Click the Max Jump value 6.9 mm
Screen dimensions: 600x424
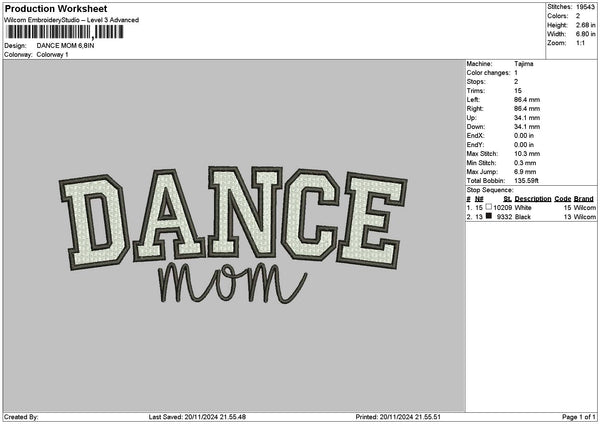525,172
